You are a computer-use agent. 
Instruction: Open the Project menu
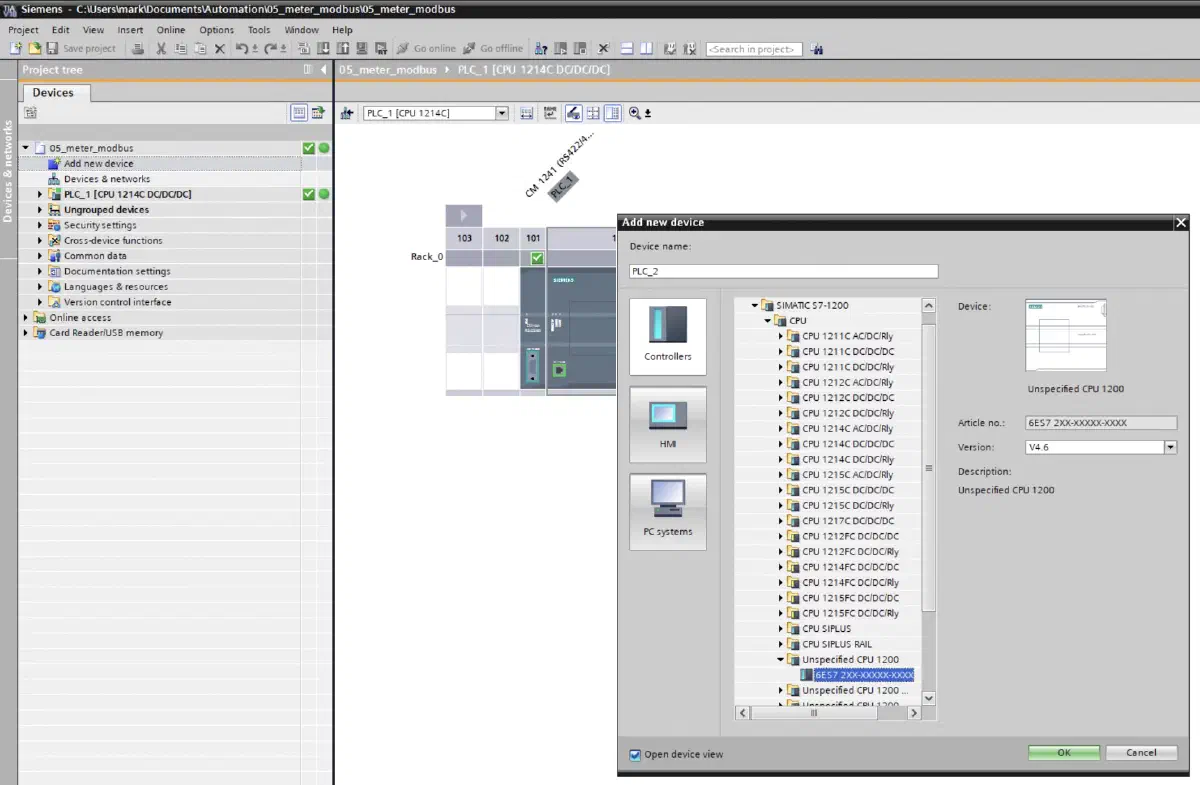point(23,30)
